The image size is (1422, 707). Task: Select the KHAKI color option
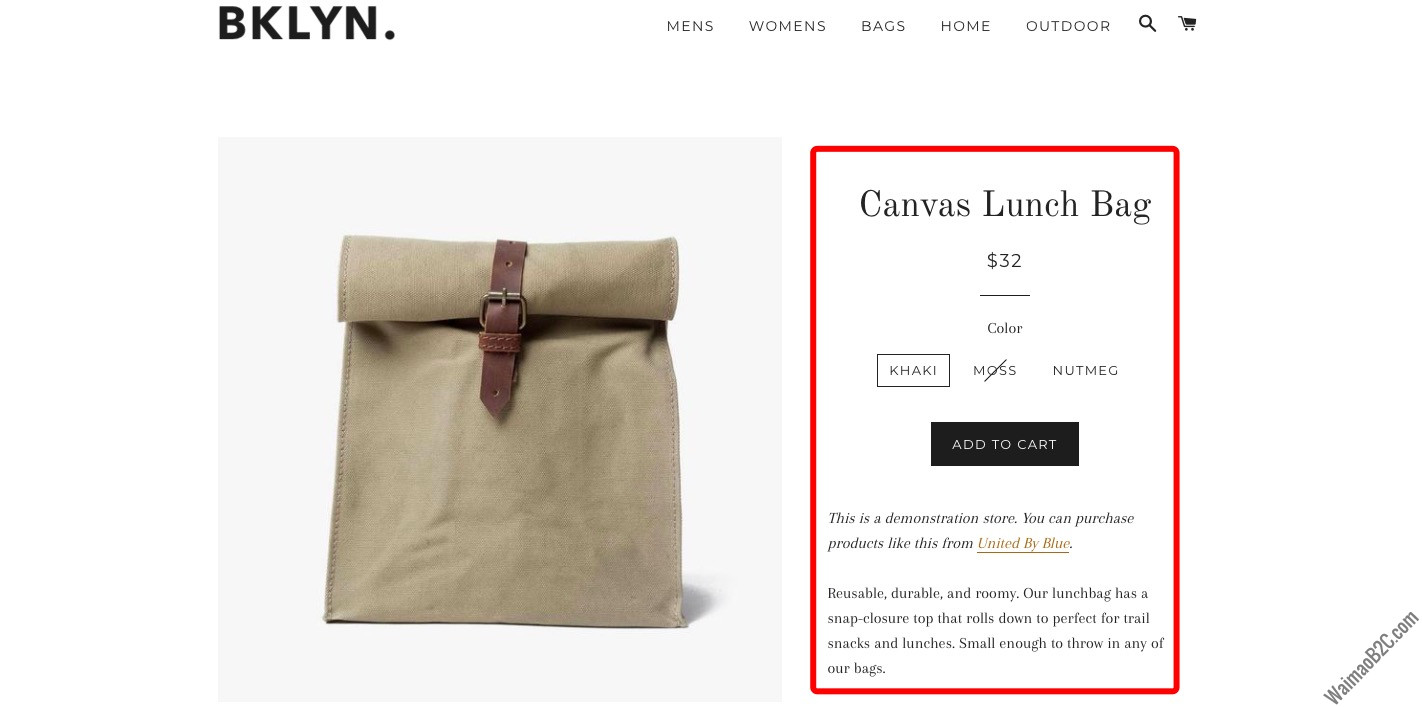tap(913, 370)
